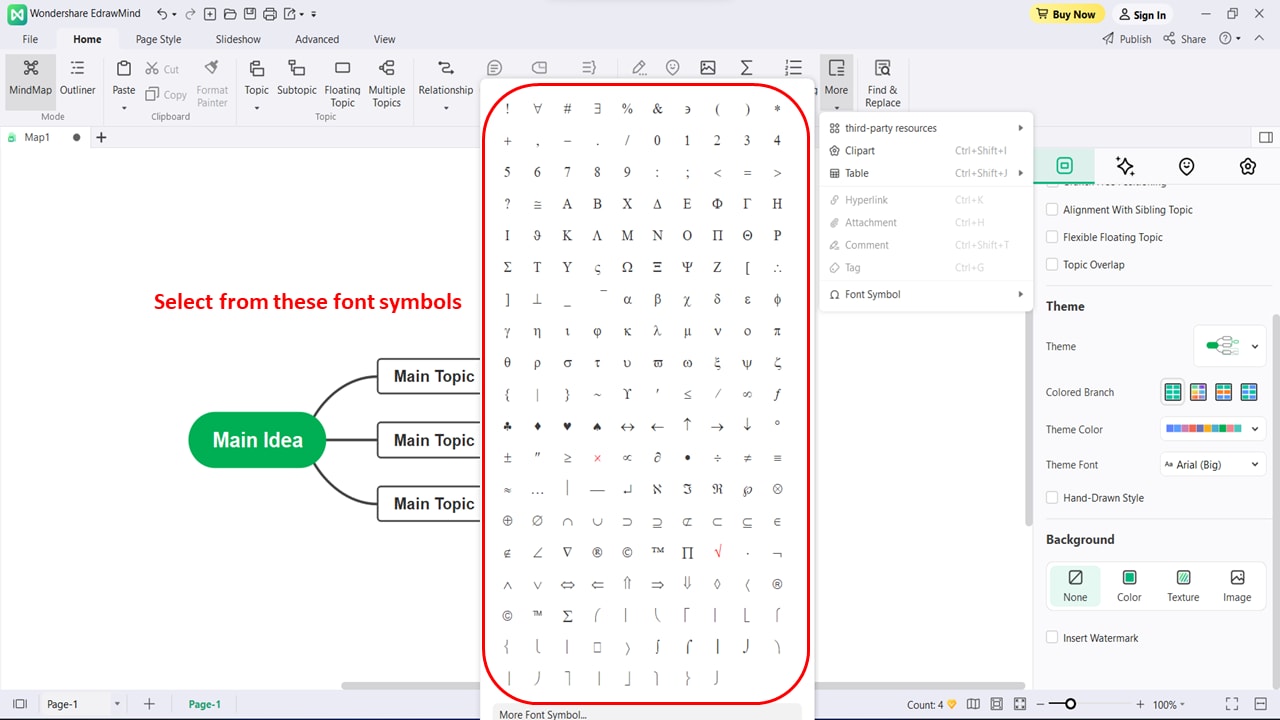Add a Floating Topic
This screenshot has width=1280, height=720.
(x=343, y=83)
